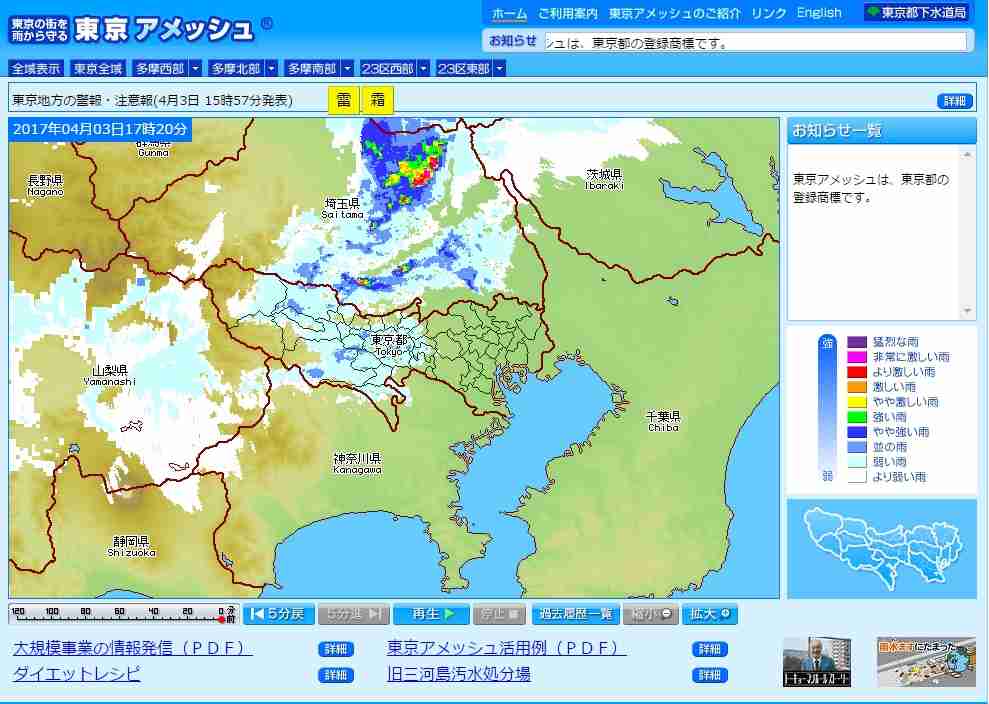Open 過去履歴一覧 past history list

pos(575,614)
